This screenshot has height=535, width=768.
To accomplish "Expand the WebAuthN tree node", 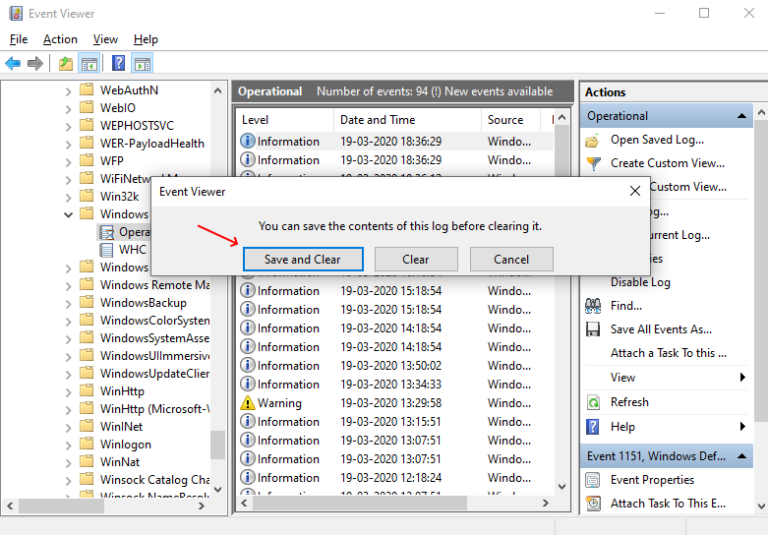I will pos(68,91).
